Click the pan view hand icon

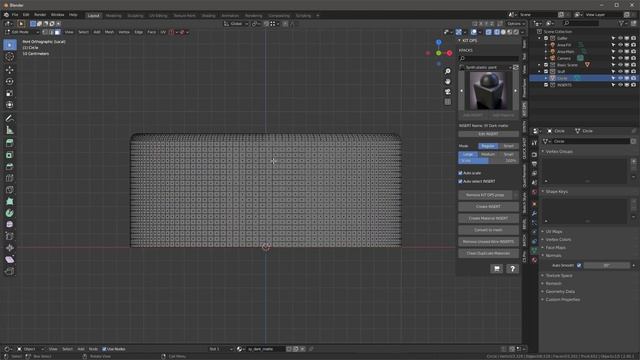tap(448, 82)
